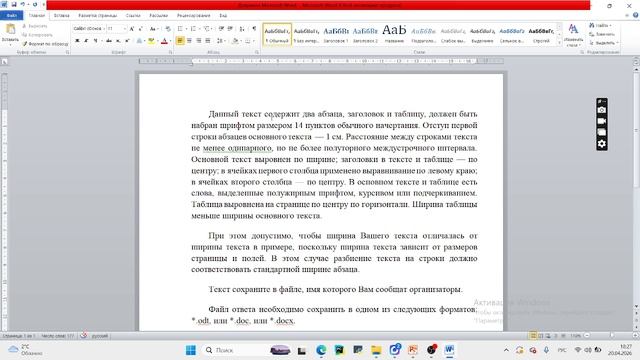The image size is (640, 360).
Task: Apply the Название (Title) style
Action: coord(394,34)
